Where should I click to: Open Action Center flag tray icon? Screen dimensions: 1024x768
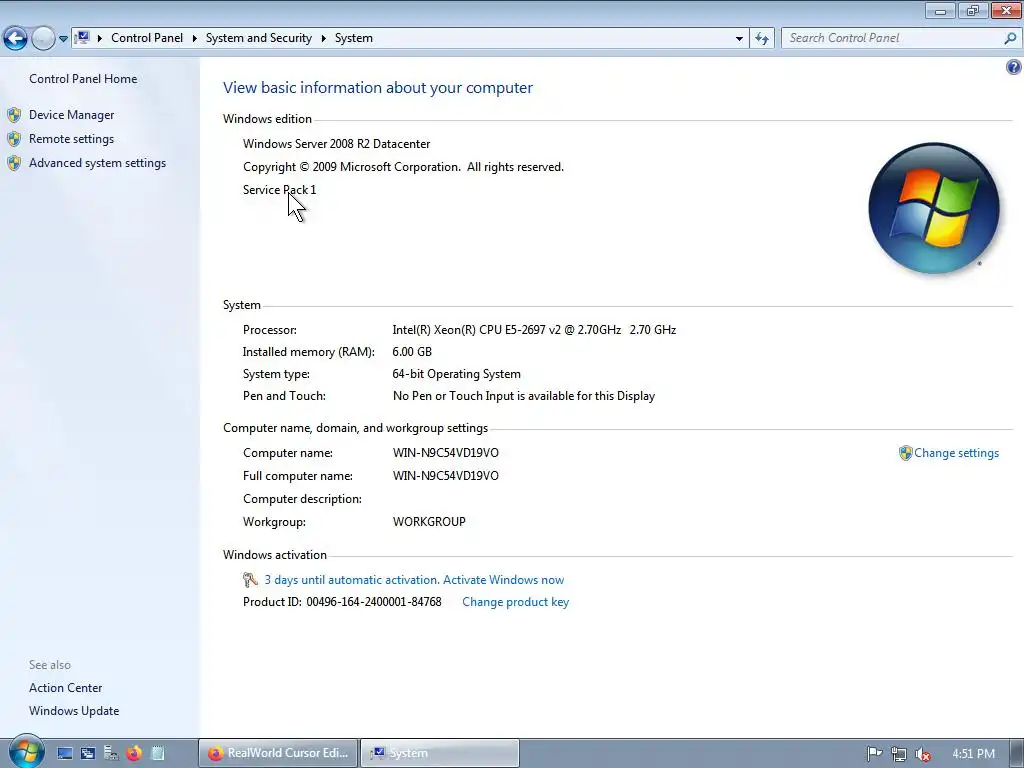coord(874,754)
